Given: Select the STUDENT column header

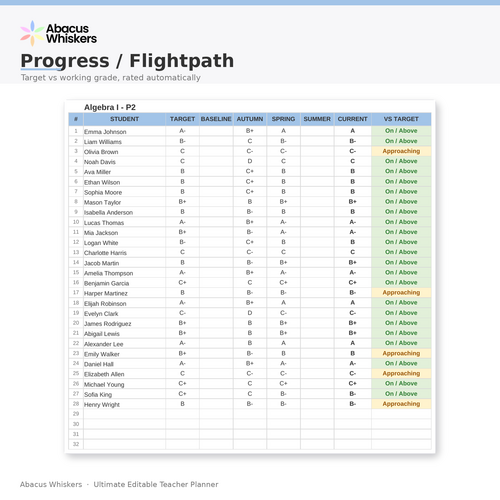Looking at the screenshot, I should [124, 119].
